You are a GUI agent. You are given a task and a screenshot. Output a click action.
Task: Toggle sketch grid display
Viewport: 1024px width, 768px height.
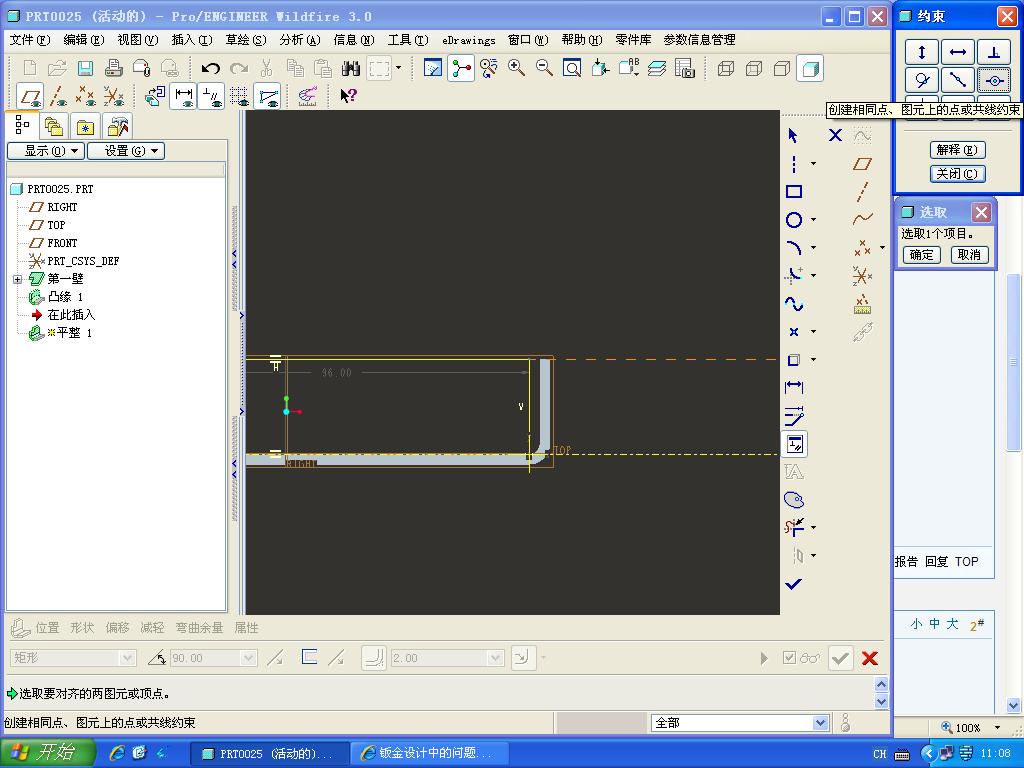click(239, 96)
